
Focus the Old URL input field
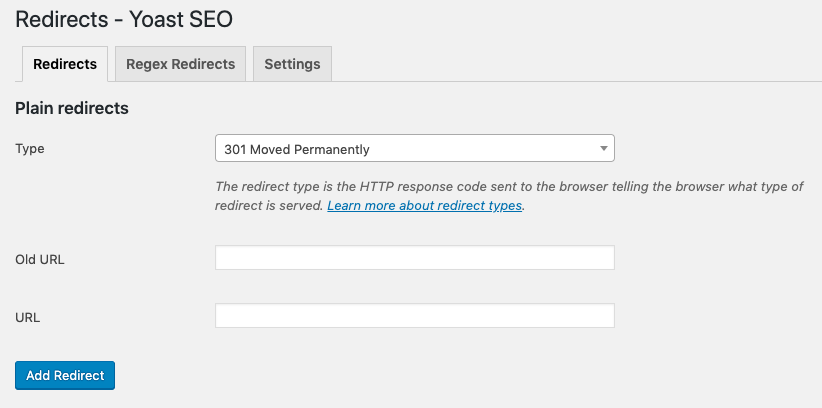[414, 258]
